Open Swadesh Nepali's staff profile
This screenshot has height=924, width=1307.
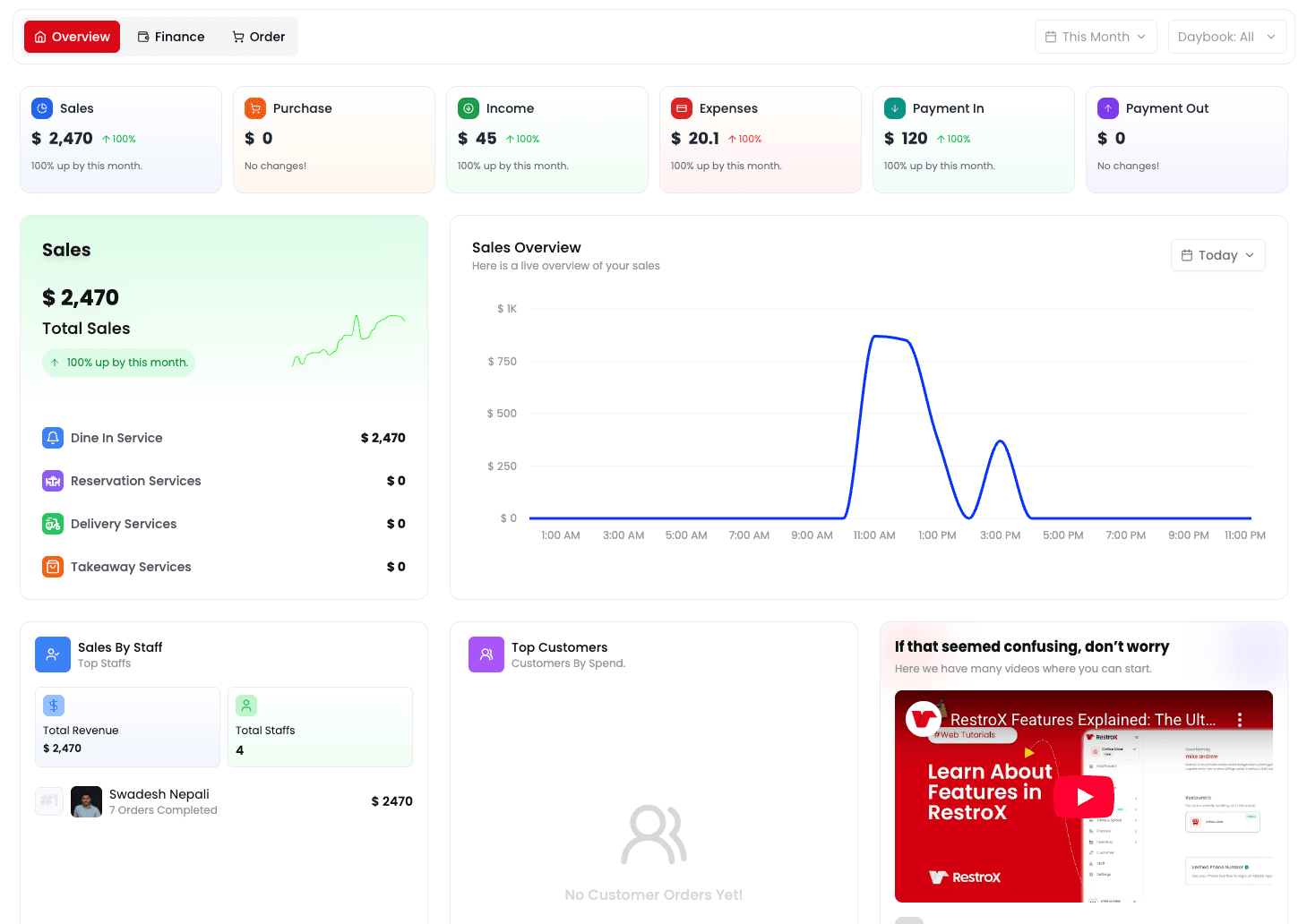pyautogui.click(x=159, y=794)
